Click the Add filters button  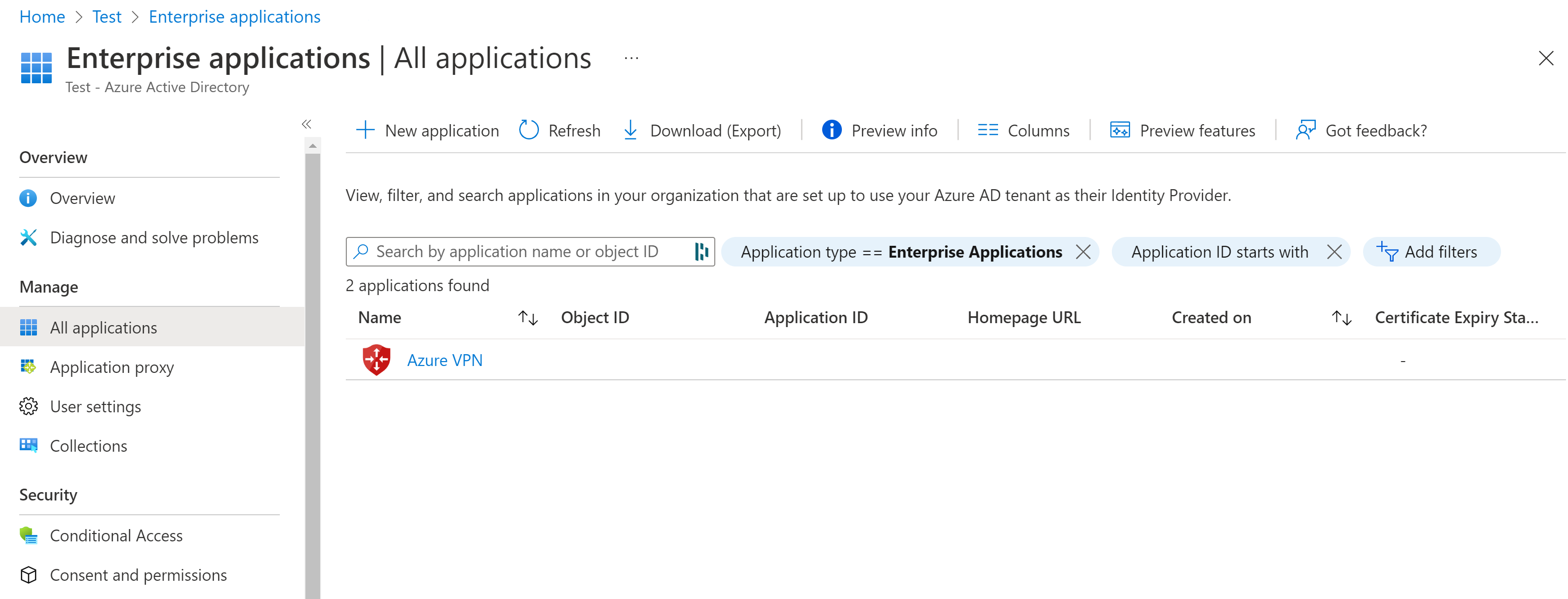[1431, 252]
